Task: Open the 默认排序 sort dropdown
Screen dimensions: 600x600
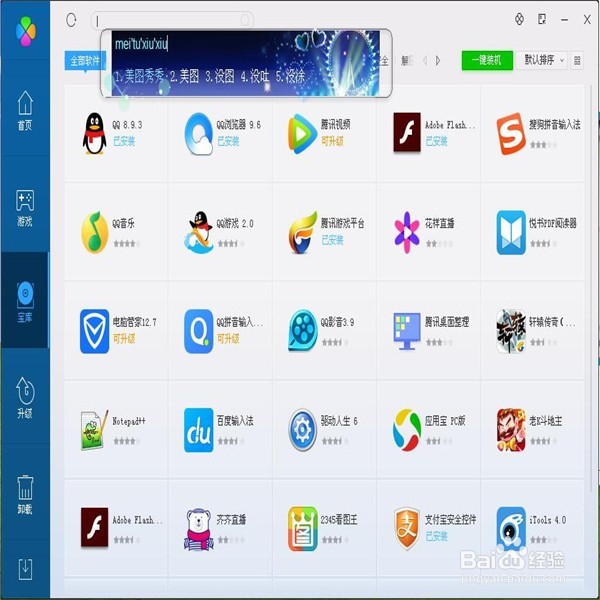Action: [541, 60]
